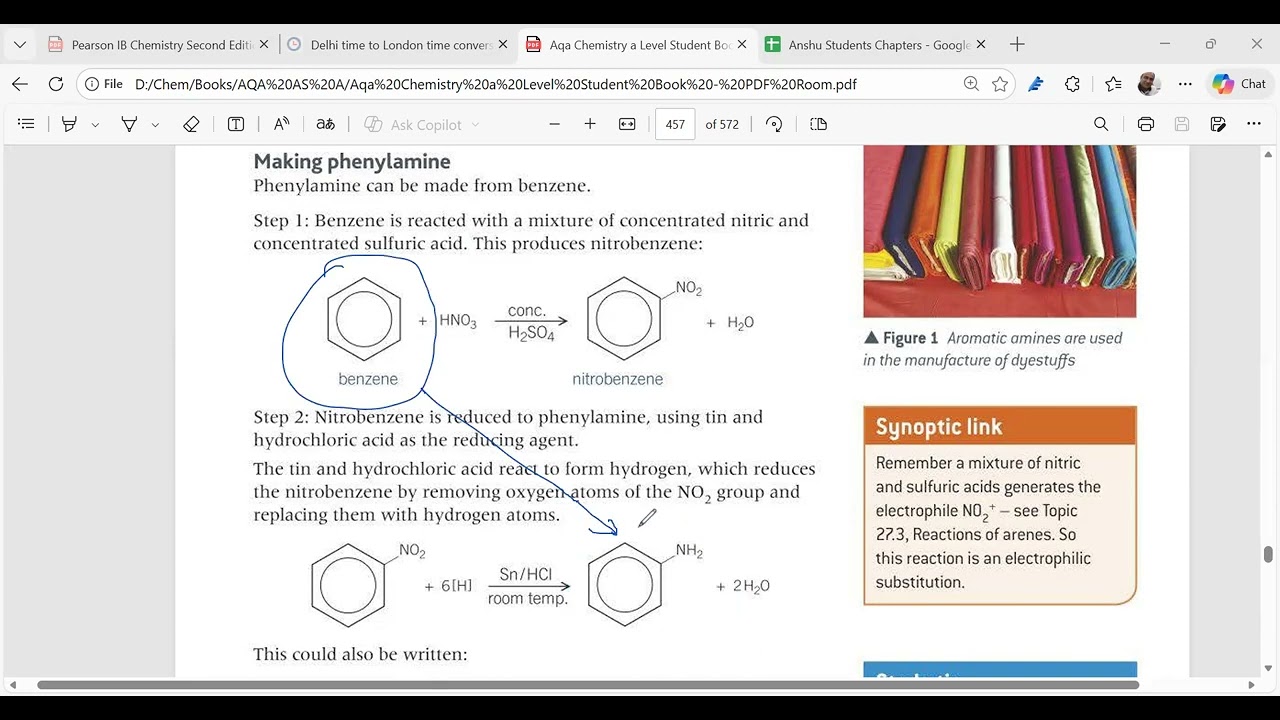Click the horizontal scroll left arrow
This screenshot has height=720, width=1280.
(12, 685)
